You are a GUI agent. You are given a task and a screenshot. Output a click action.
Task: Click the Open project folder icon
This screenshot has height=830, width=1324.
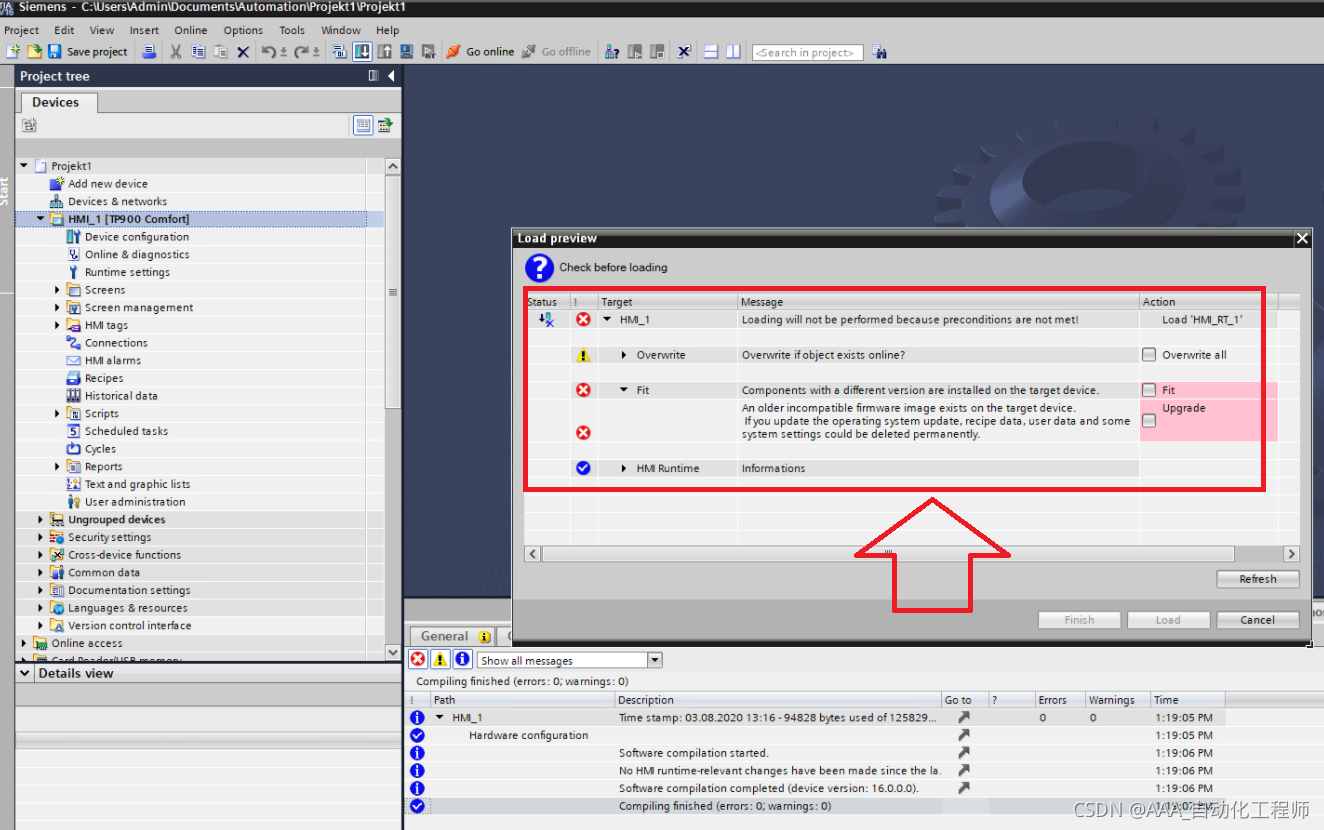click(34, 52)
